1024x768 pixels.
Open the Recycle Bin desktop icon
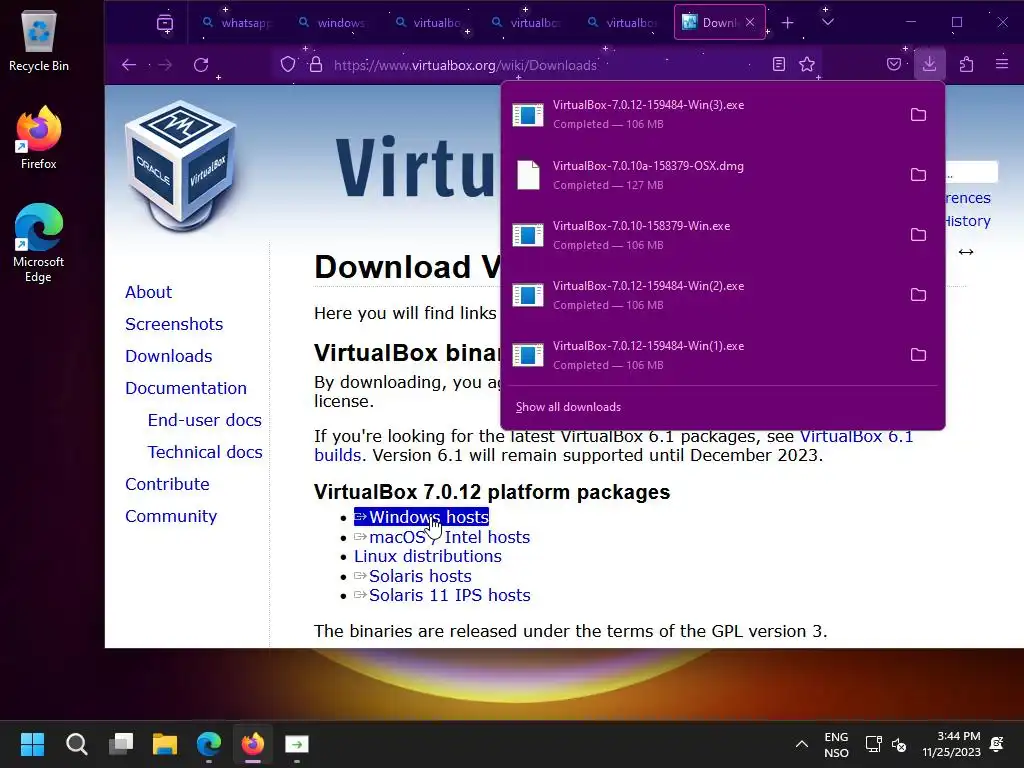tap(39, 40)
